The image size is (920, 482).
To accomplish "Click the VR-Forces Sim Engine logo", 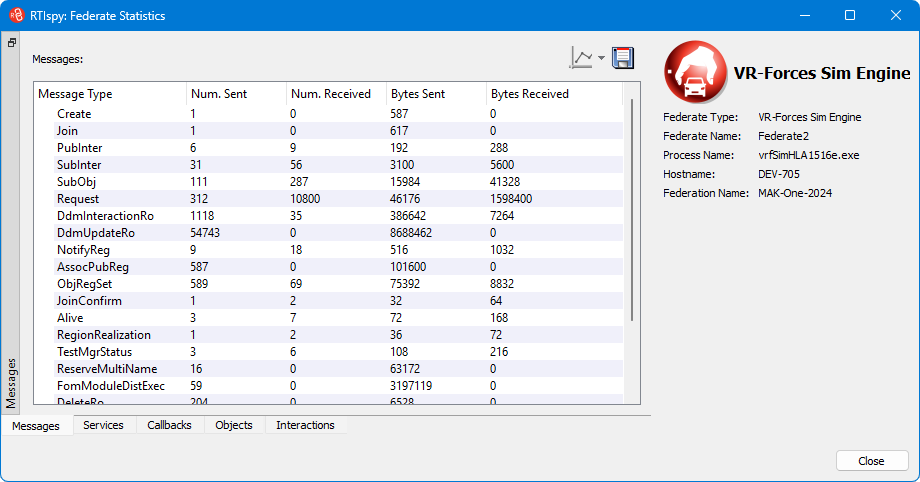I will 696,72.
